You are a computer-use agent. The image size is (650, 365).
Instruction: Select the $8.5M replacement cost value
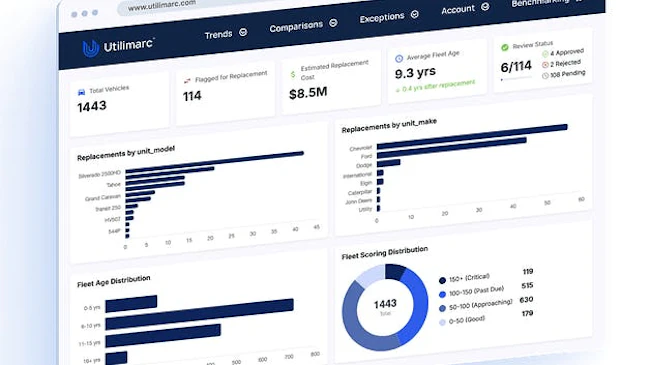308,93
